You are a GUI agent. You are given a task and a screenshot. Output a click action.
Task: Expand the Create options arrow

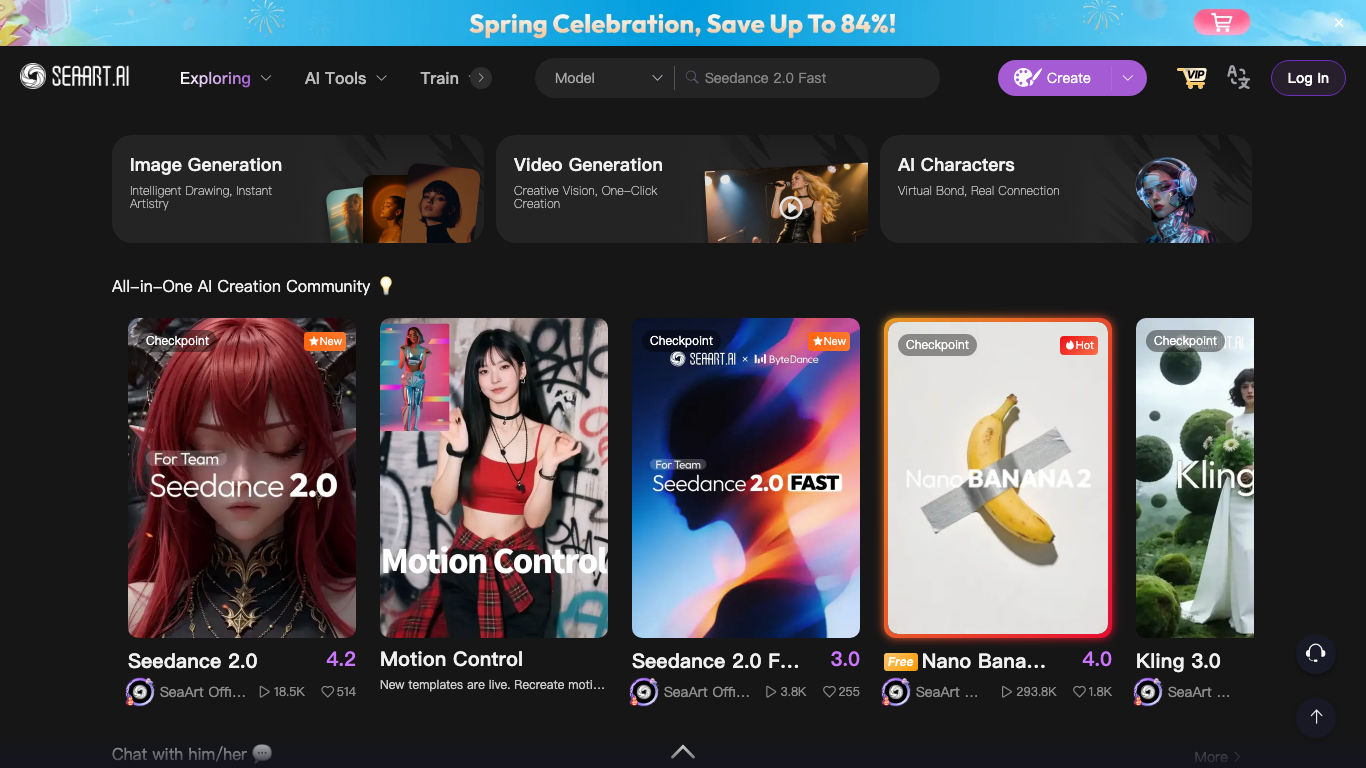click(1128, 78)
